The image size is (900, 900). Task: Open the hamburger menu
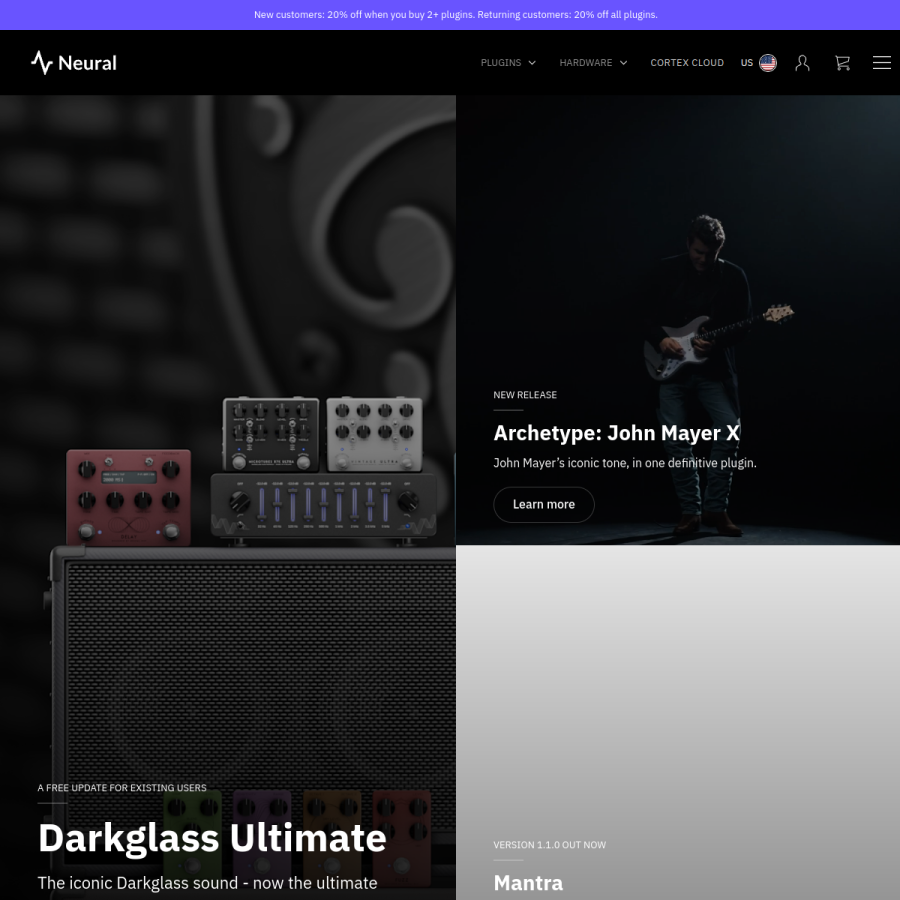click(x=882, y=63)
